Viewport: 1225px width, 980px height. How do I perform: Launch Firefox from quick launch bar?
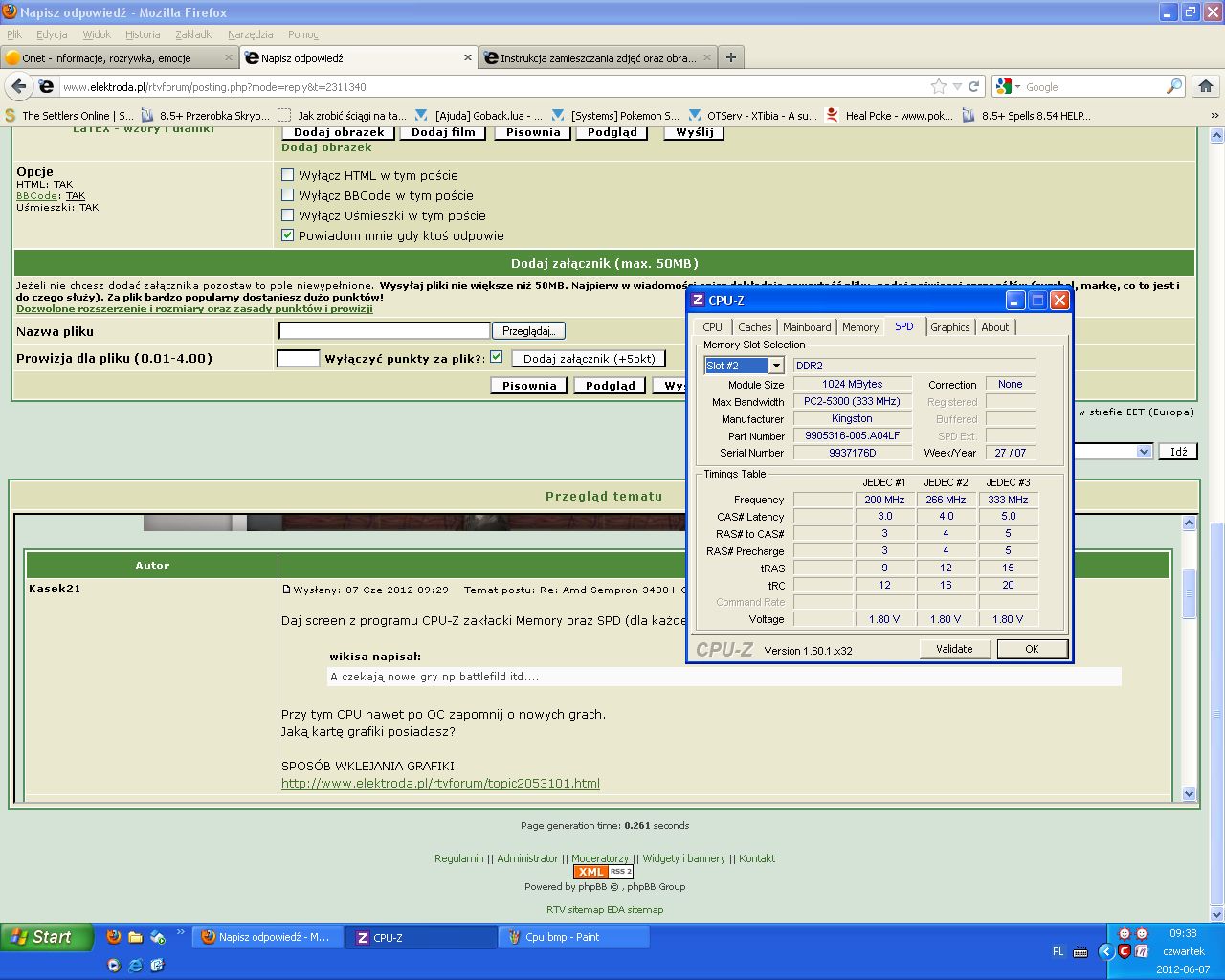(114, 937)
